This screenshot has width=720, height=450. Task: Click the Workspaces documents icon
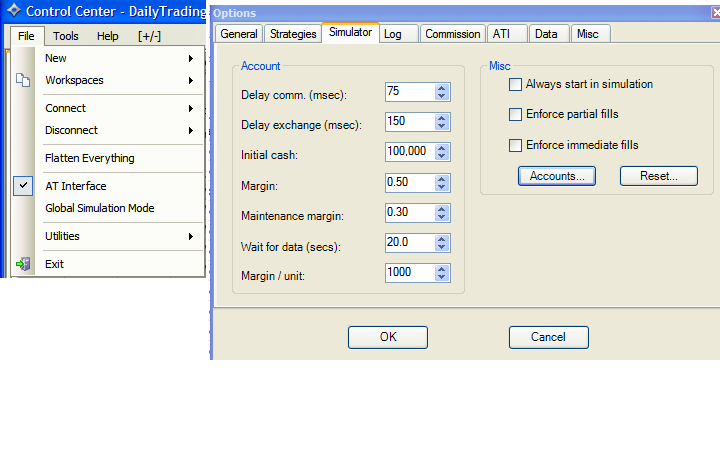click(23, 80)
